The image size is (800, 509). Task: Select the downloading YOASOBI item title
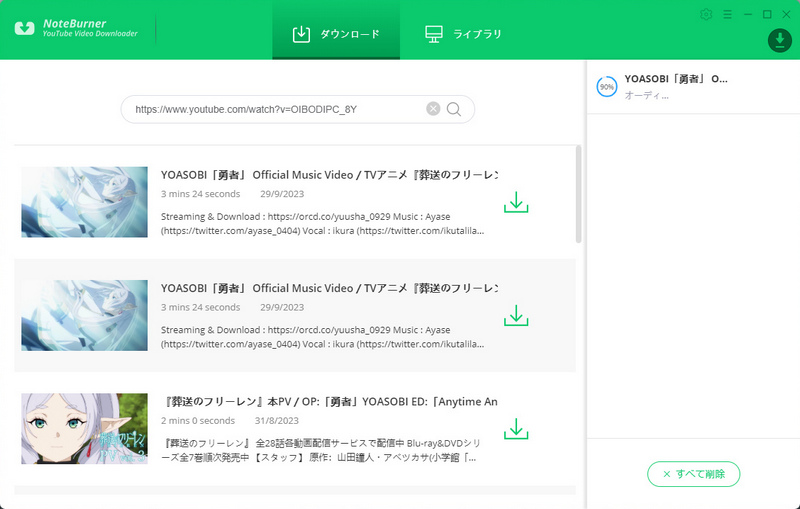coord(676,79)
